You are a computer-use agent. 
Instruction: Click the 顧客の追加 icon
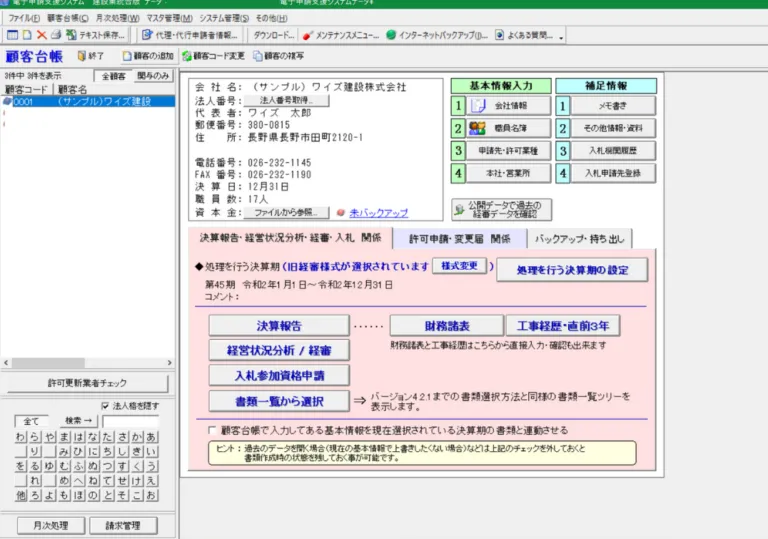[x=147, y=57]
